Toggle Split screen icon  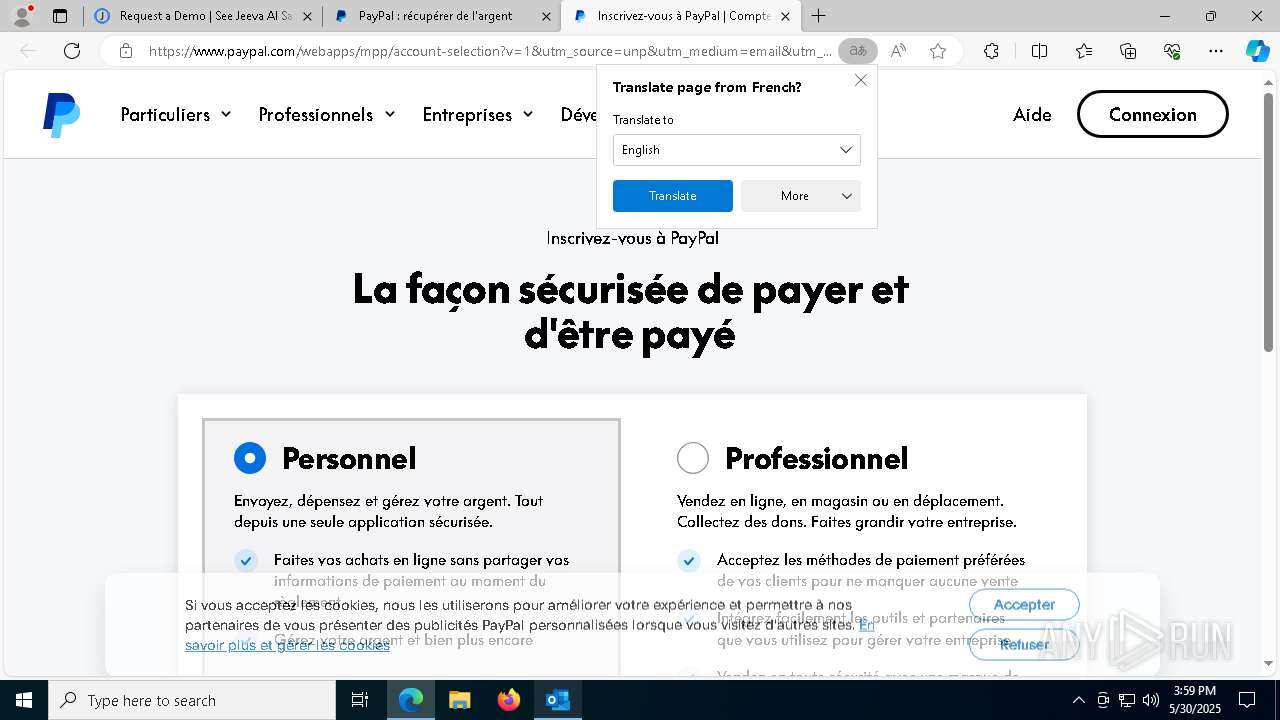pos(1039,51)
